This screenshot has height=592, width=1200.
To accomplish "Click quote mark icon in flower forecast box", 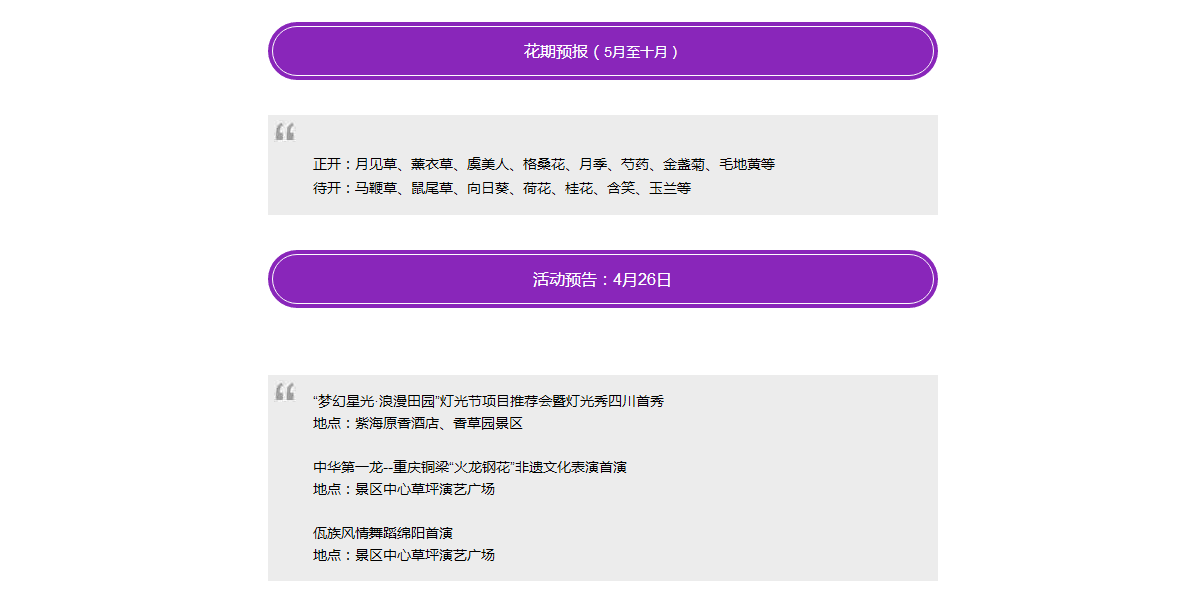I will (x=285, y=132).
